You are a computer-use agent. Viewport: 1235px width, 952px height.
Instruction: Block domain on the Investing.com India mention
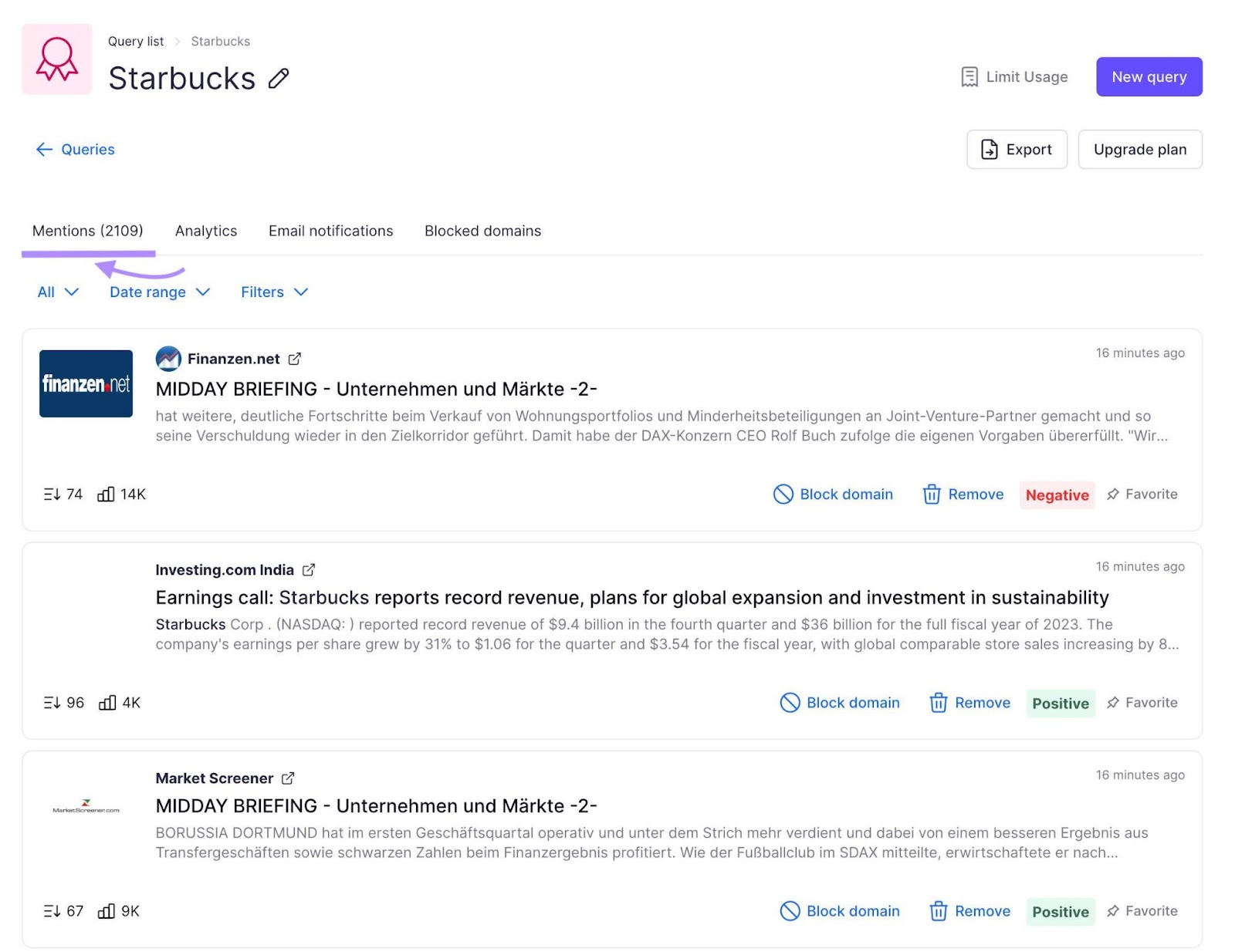(838, 703)
